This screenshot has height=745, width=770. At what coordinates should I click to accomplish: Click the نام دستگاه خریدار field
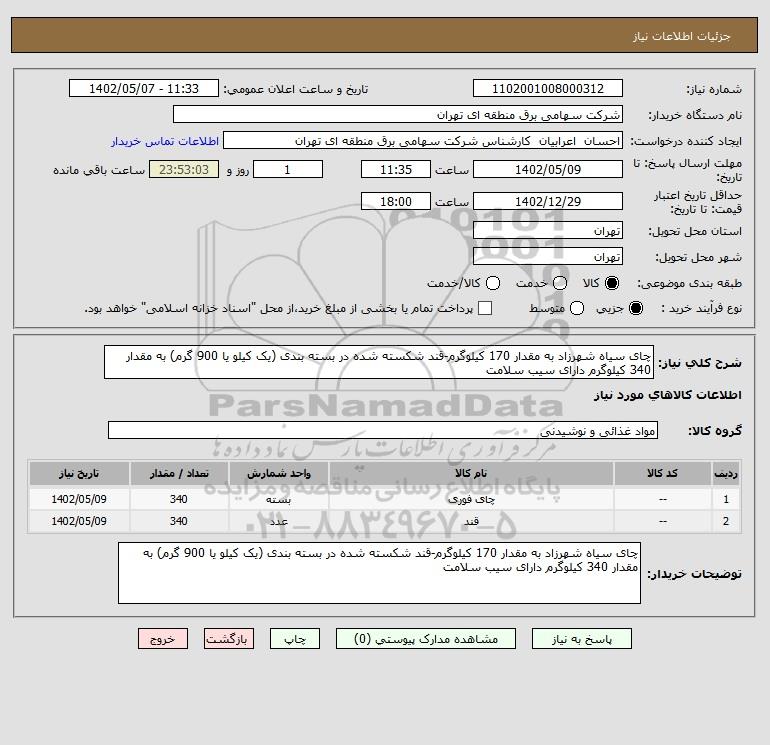(398, 115)
